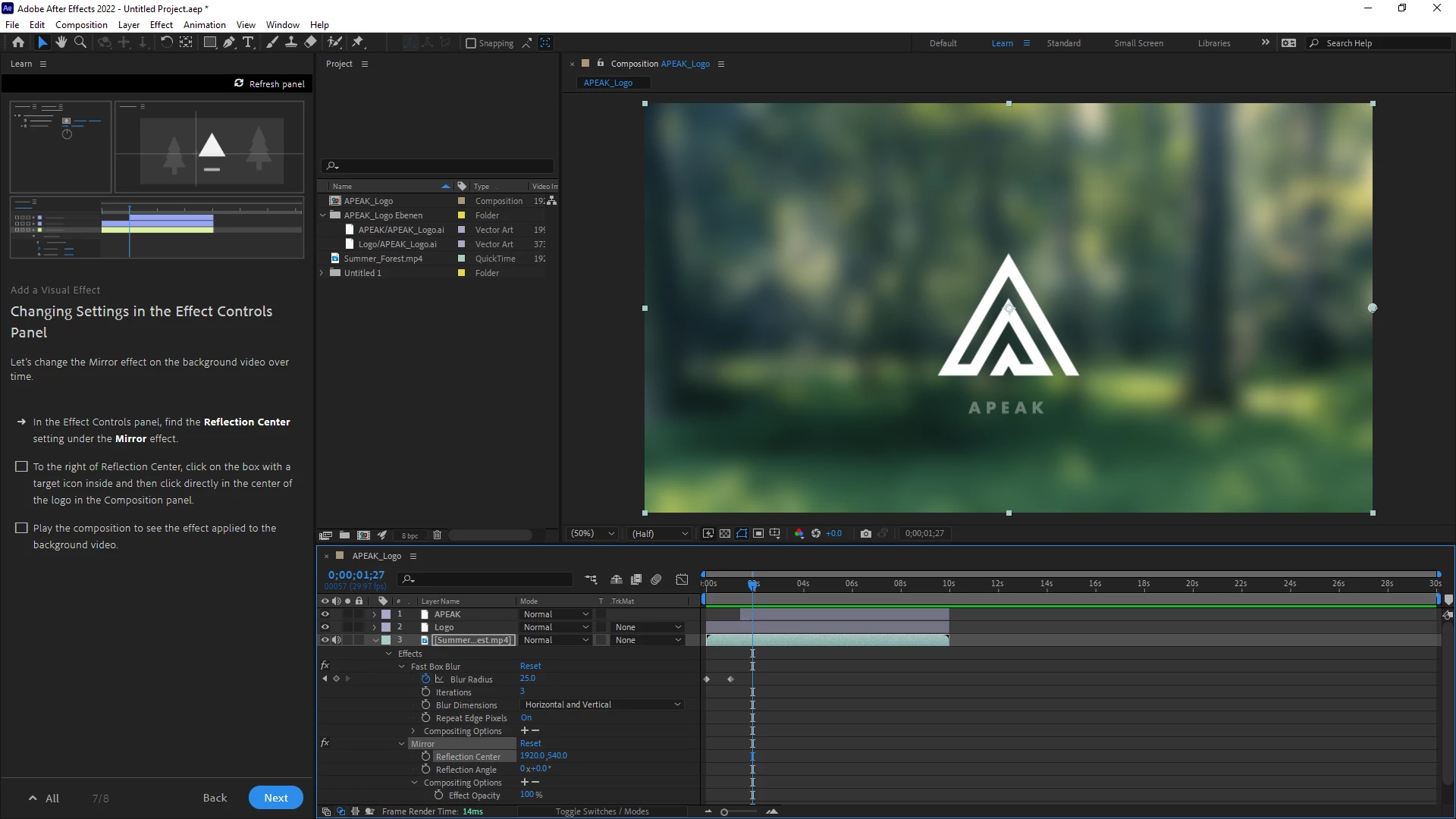Enable the Snapping checkbox
This screenshot has height=819, width=1456.
(471, 43)
